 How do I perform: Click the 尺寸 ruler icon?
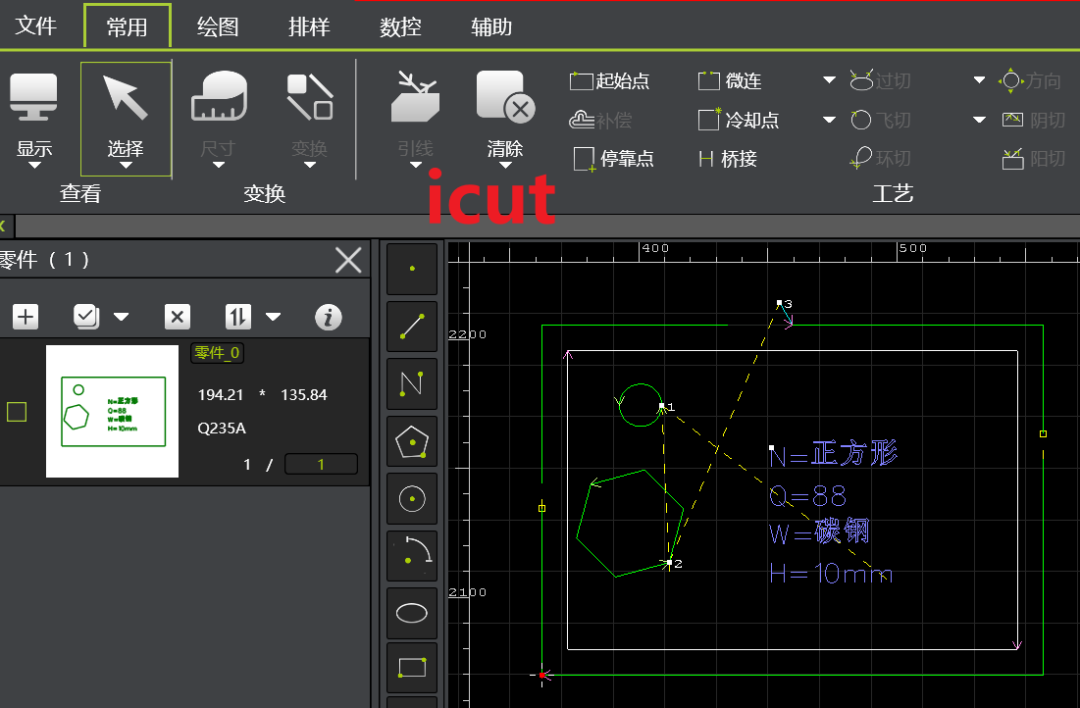pos(218,96)
